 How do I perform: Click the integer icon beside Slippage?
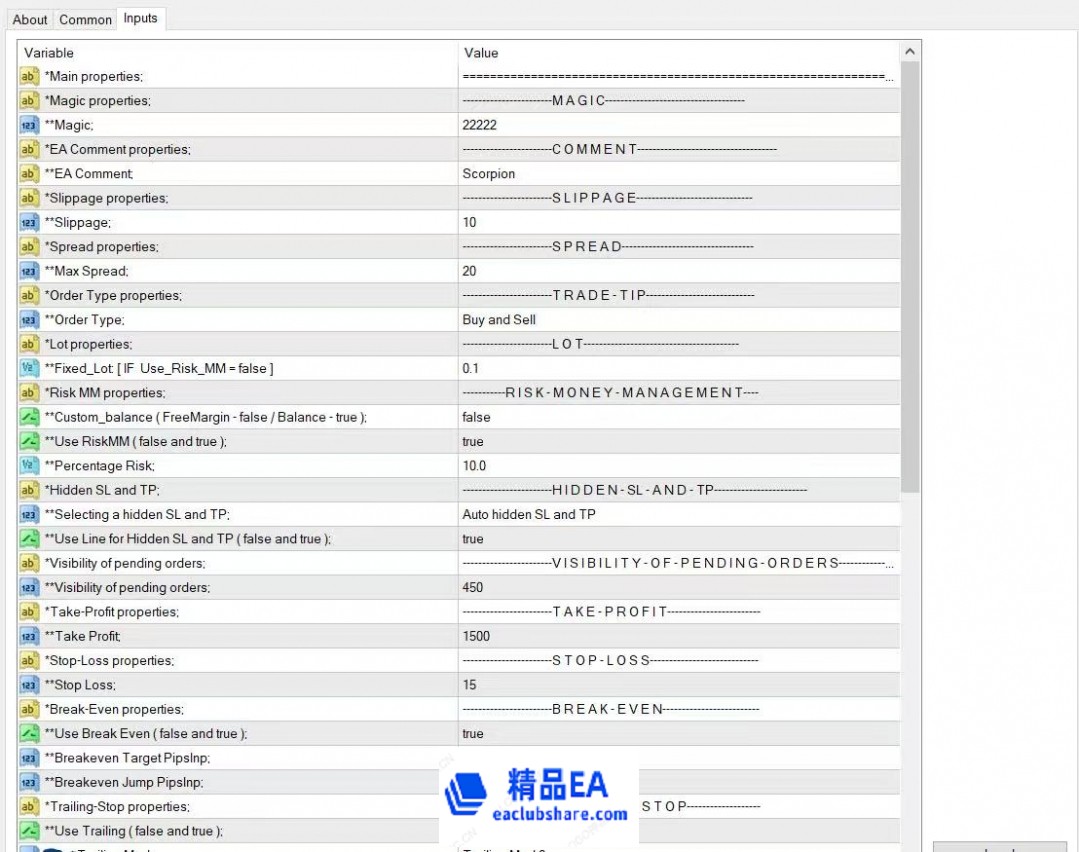tap(29, 222)
